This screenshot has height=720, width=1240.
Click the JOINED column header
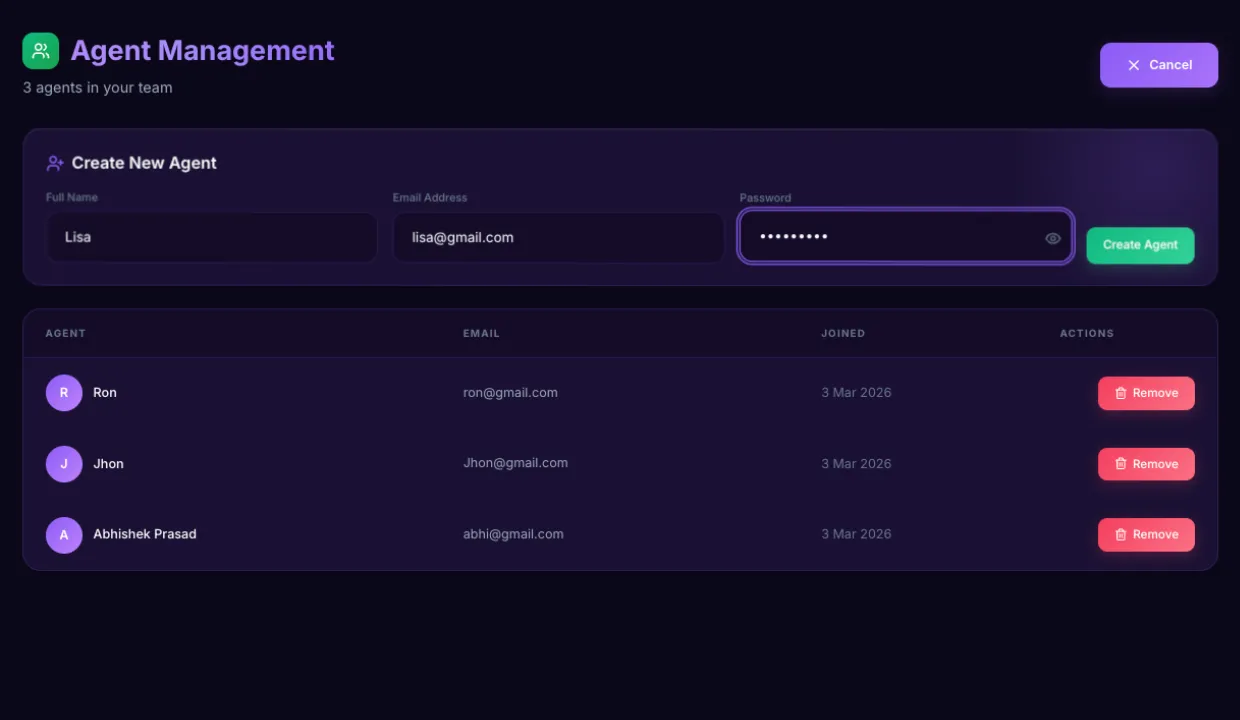[843, 333]
